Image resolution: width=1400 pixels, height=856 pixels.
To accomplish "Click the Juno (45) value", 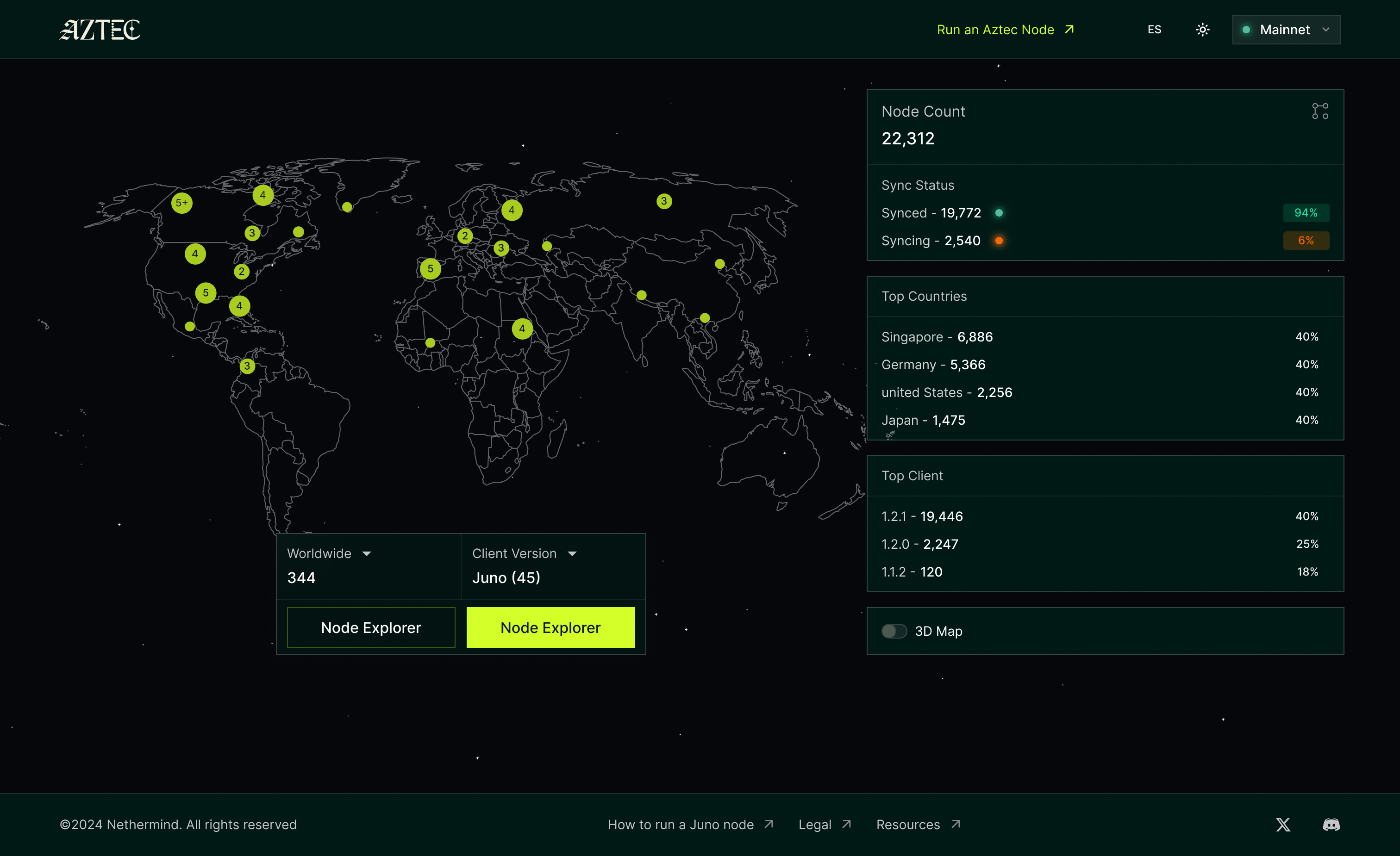I will coord(506,577).
